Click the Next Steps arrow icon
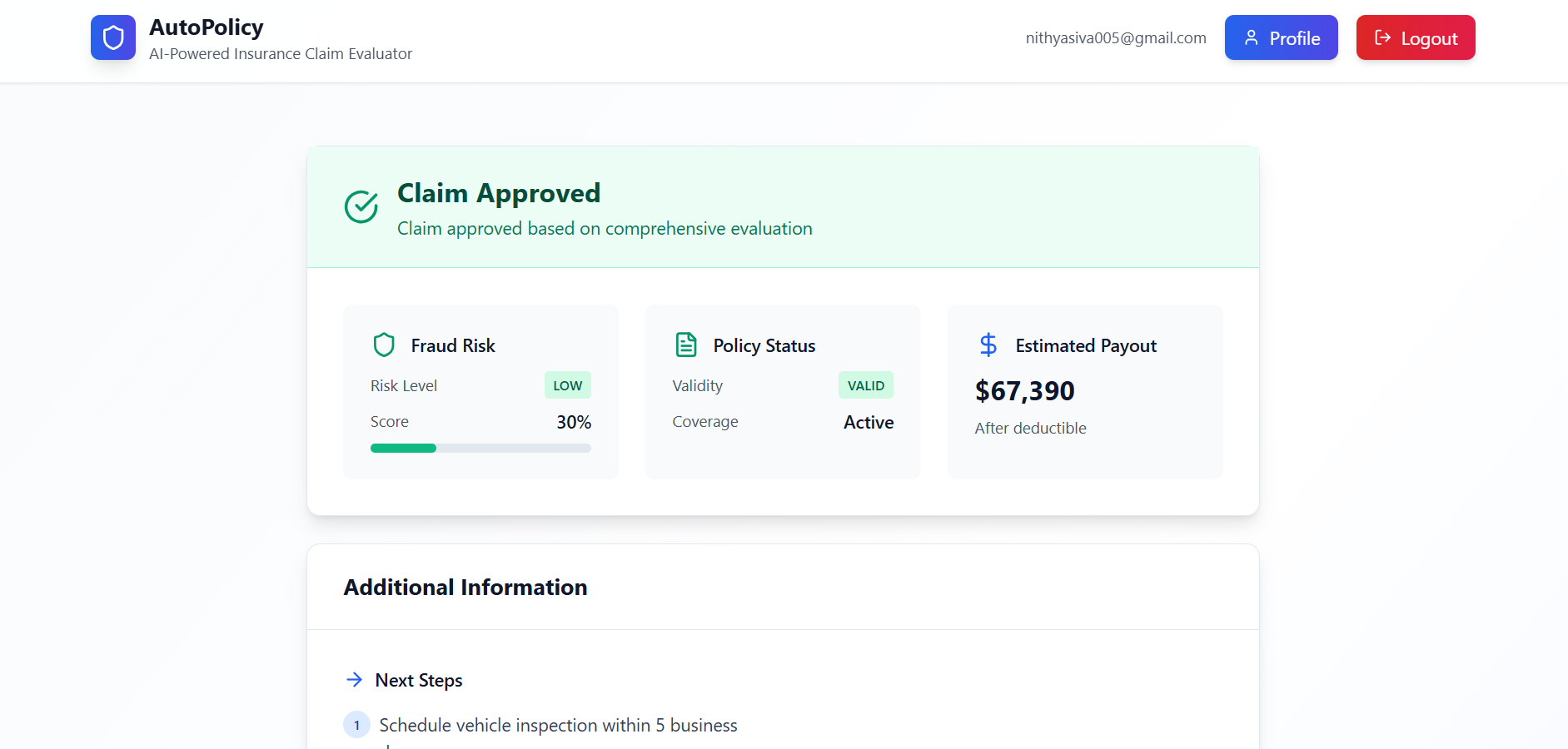The height and width of the screenshot is (749, 1568). pos(354,680)
